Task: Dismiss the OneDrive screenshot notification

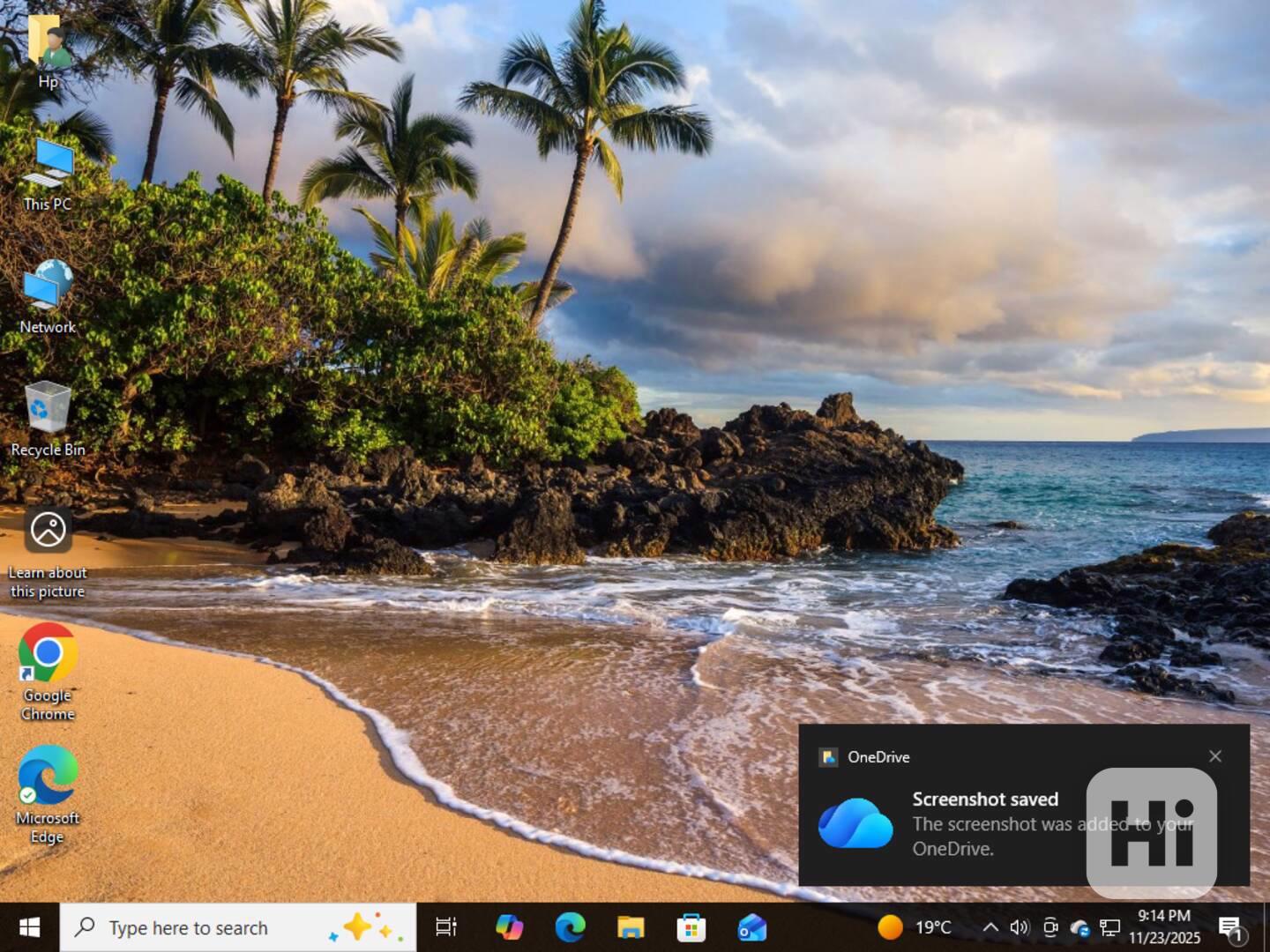Action: pyautogui.click(x=1215, y=756)
